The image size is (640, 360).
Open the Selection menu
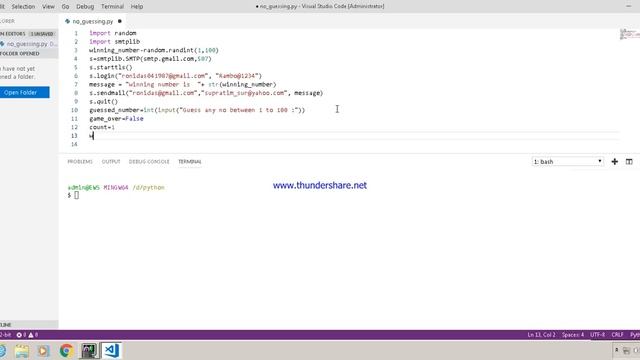[23, 7]
